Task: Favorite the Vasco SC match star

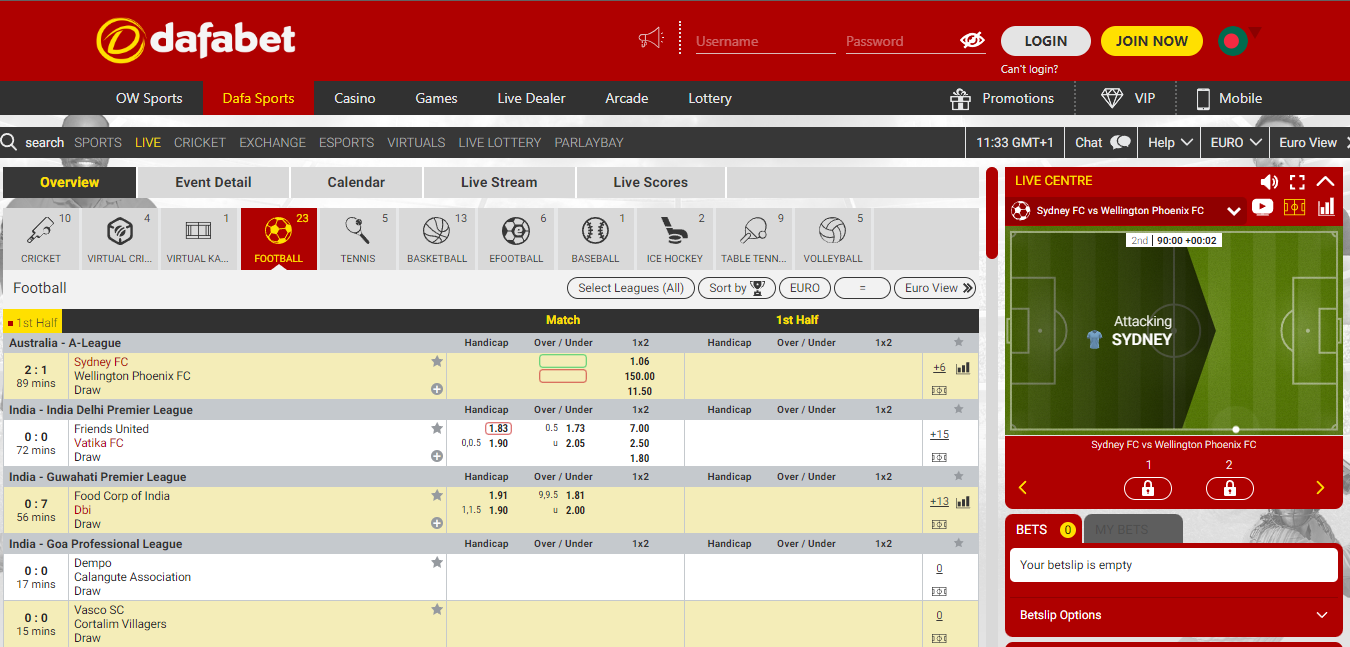Action: 437,609
